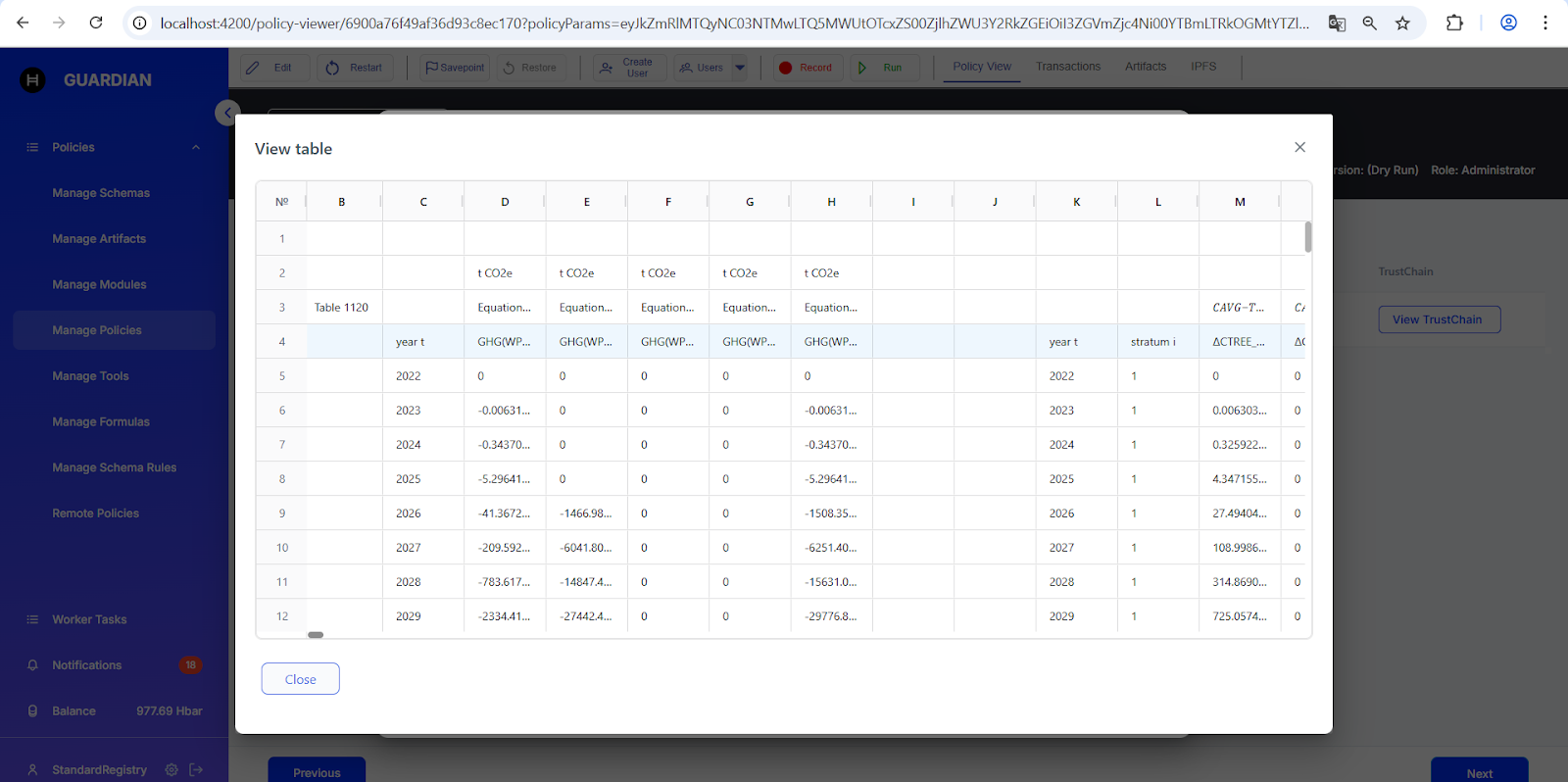Click the View TrustChain button
Image resolution: width=1568 pixels, height=782 pixels.
(x=1438, y=319)
